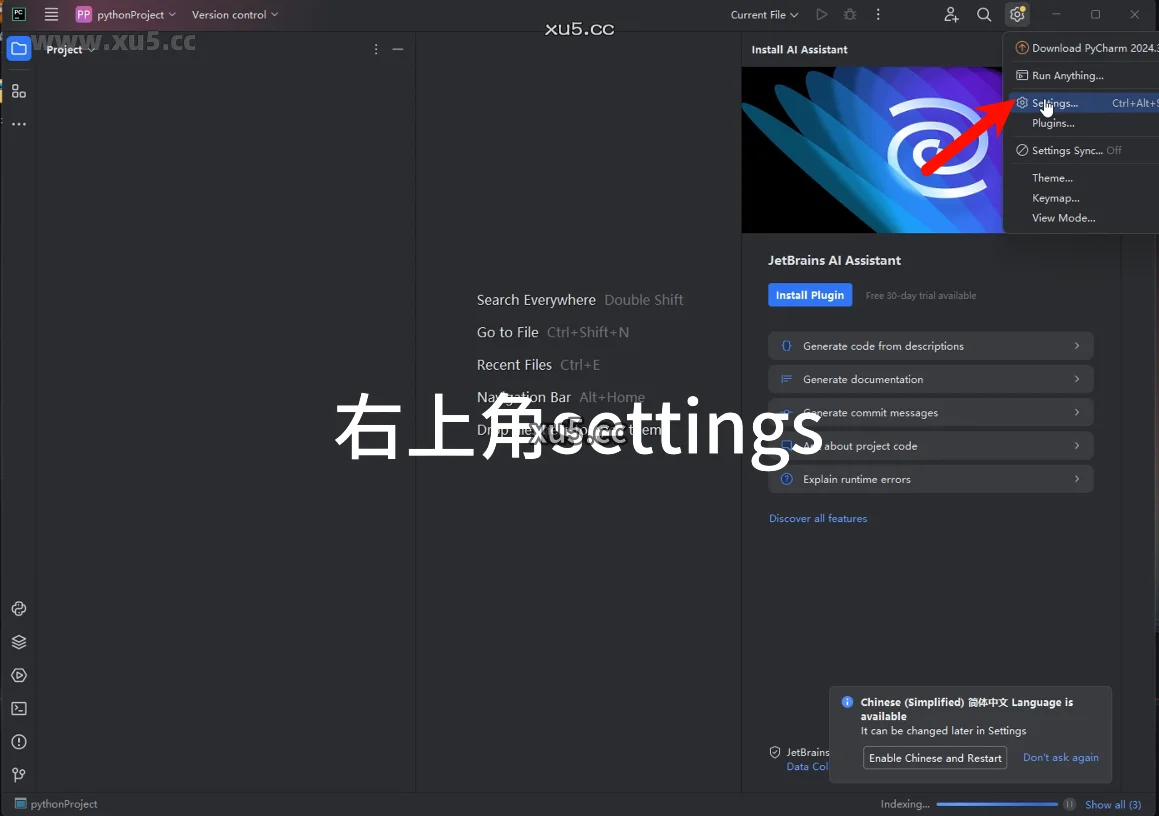Click Enable Chinese and Restart

point(934,758)
